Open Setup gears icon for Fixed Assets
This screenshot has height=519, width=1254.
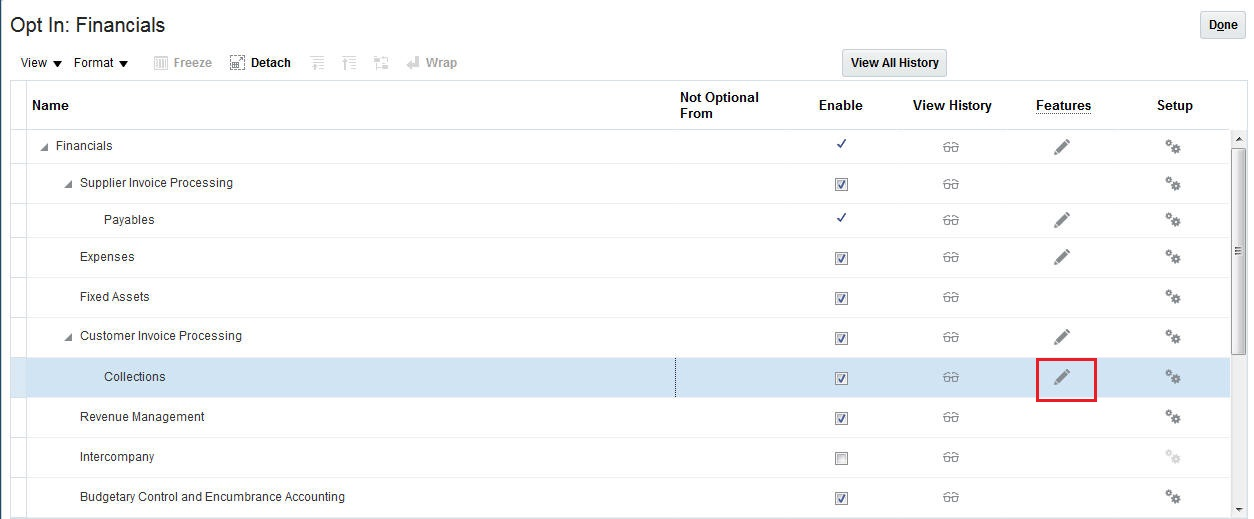click(1173, 297)
